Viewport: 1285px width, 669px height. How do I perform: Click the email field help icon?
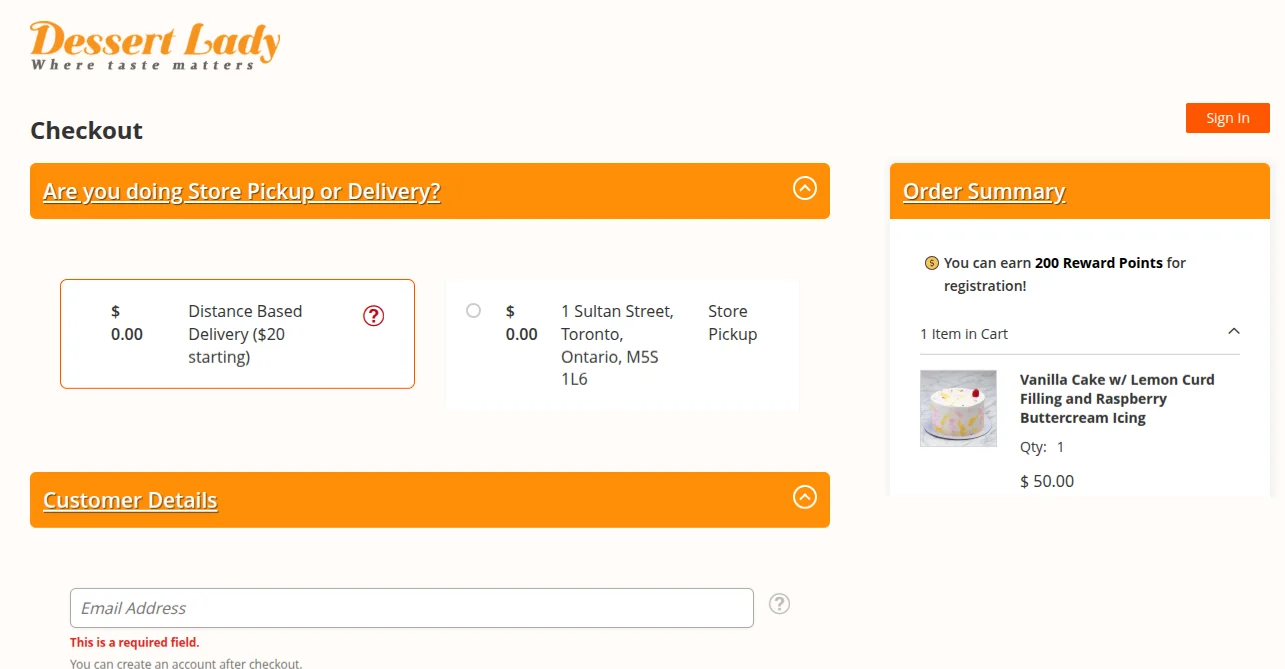[779, 604]
